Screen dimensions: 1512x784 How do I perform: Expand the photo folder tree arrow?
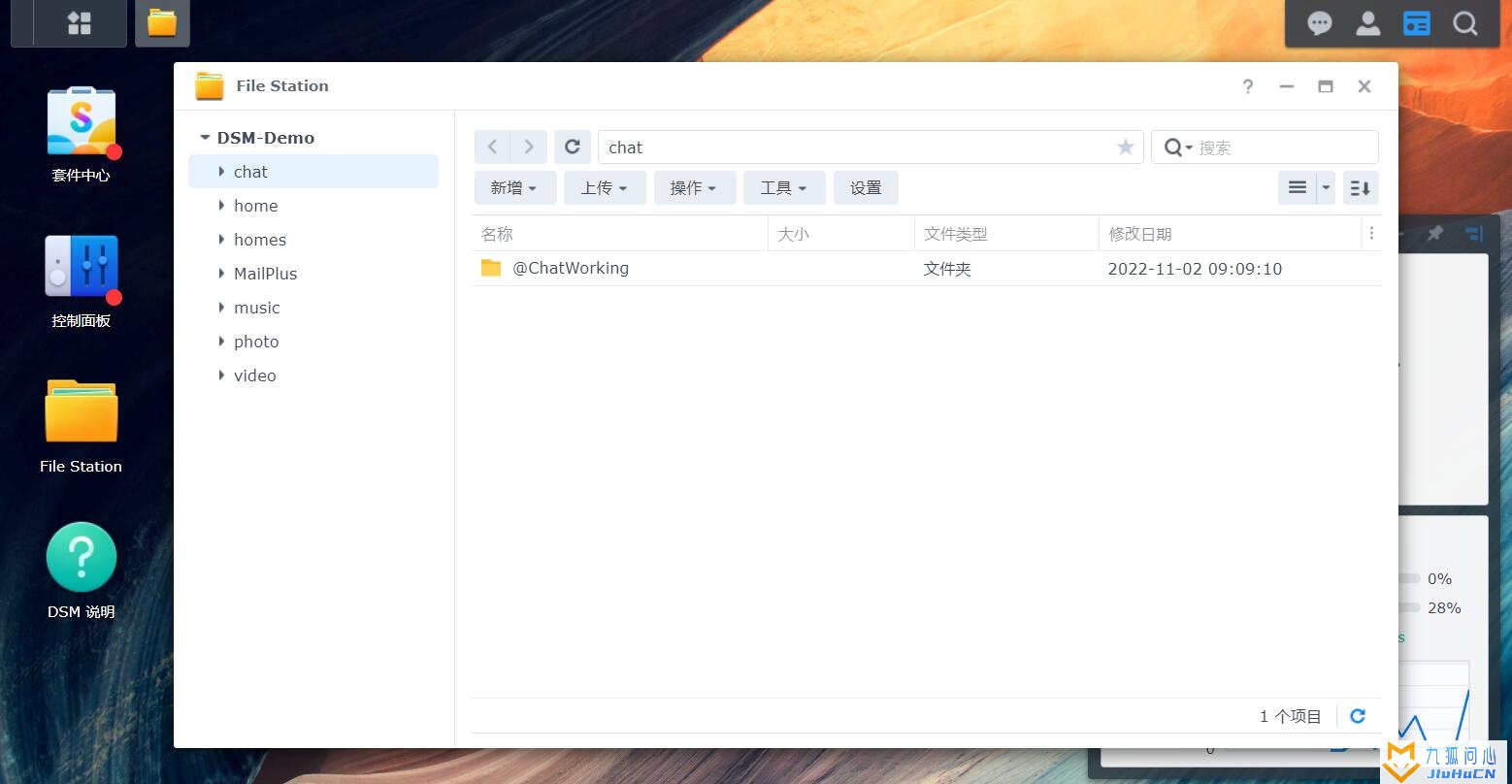221,342
